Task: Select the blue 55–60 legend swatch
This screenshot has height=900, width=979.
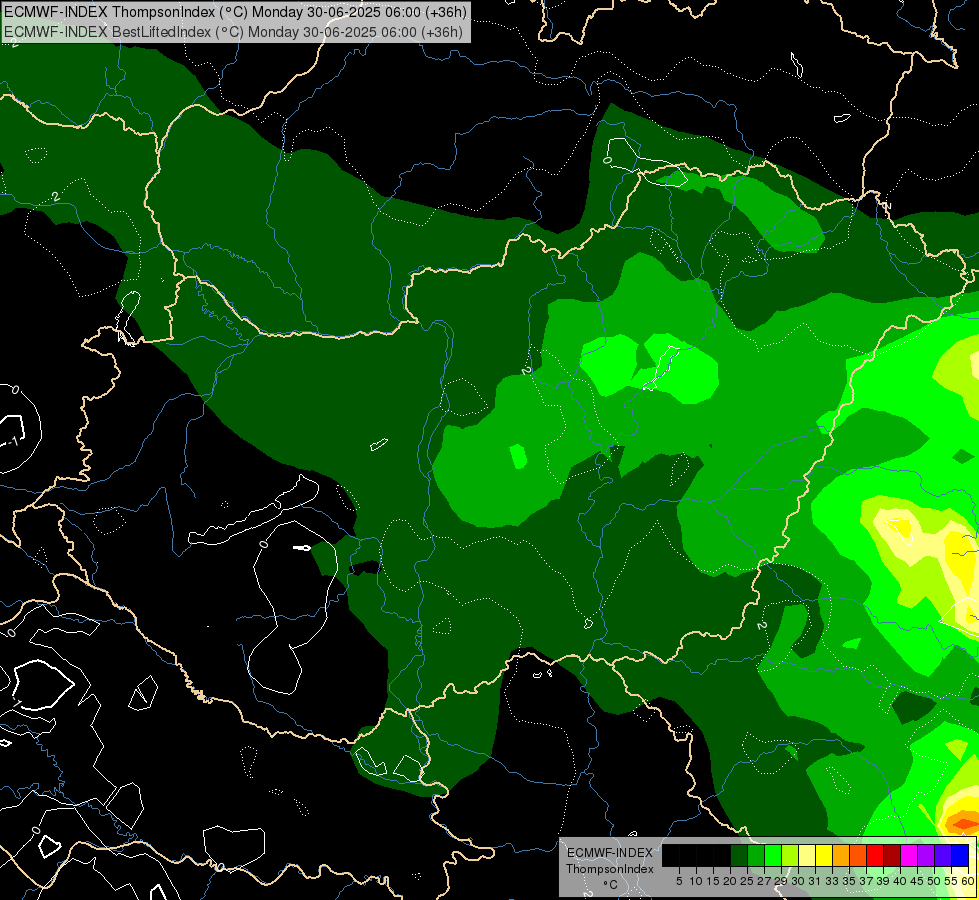Action: click(x=960, y=856)
